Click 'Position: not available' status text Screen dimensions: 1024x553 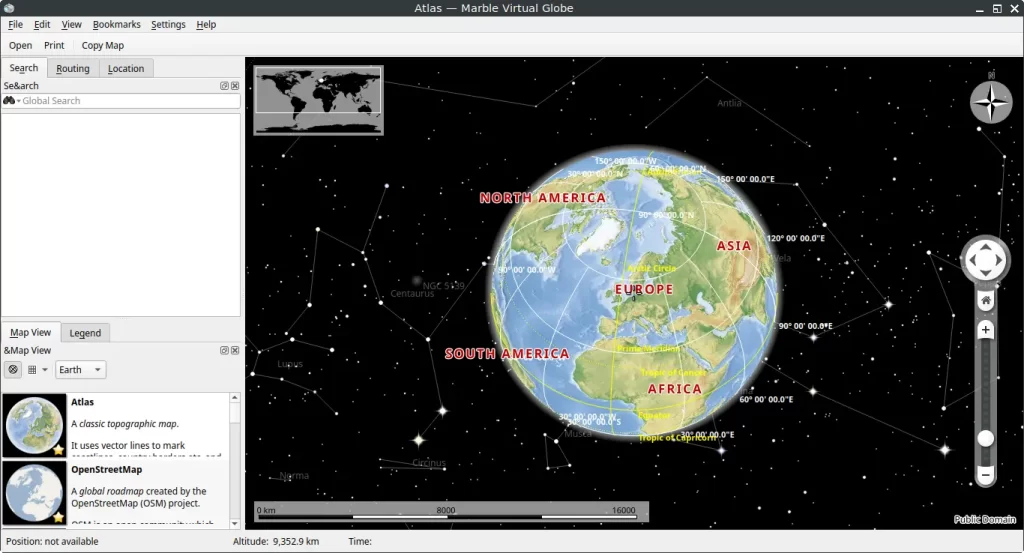pyautogui.click(x=52, y=541)
